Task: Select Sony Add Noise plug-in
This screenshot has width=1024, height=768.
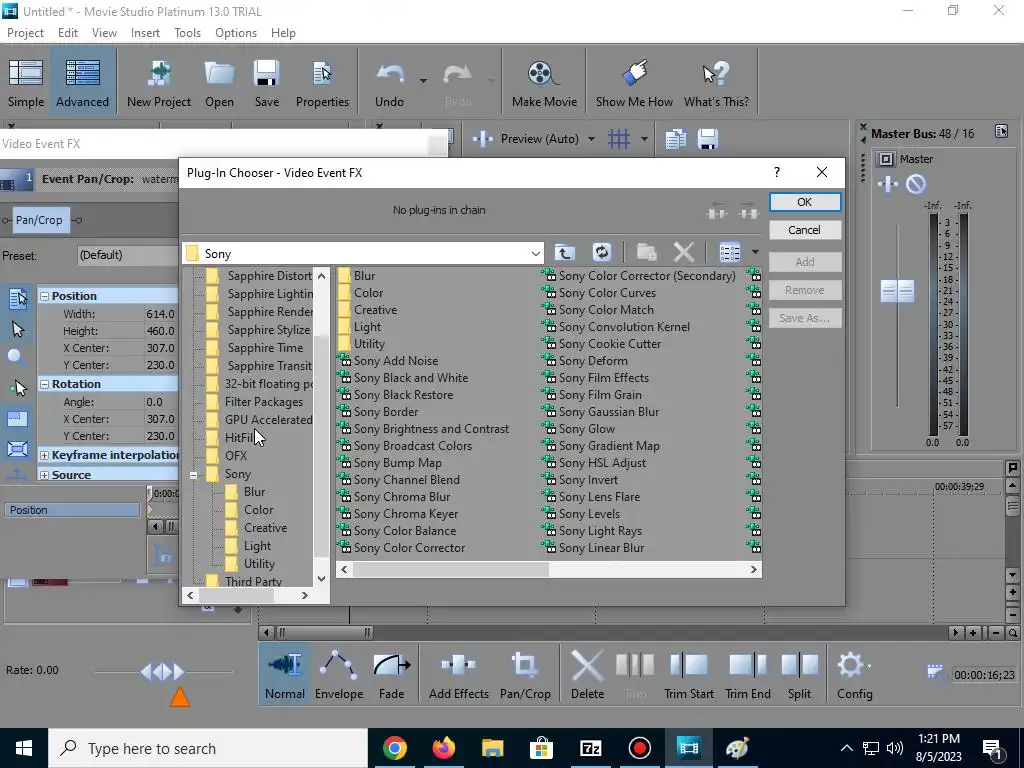Action: click(396, 361)
